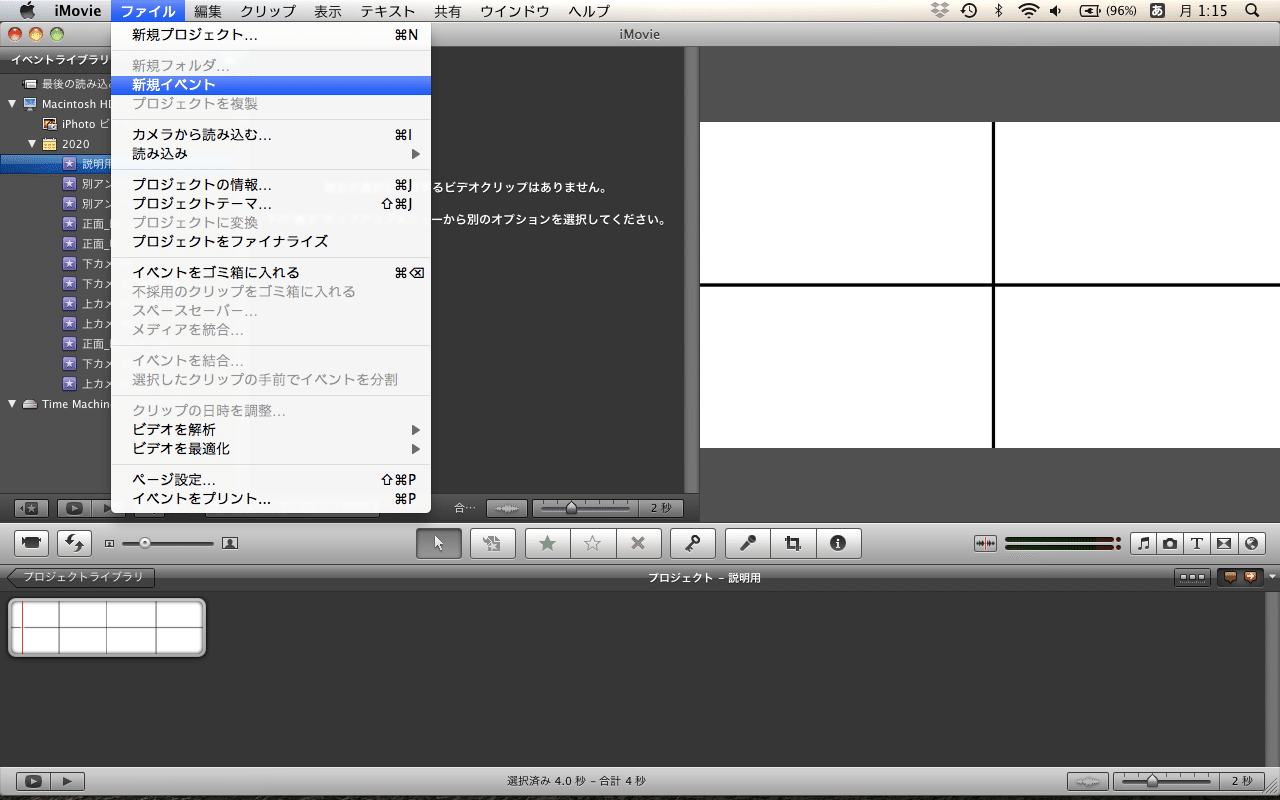The width and height of the screenshot is (1280, 800).
Task: Toggle project audio waveforms at bottom right
Action: tap(1088, 781)
